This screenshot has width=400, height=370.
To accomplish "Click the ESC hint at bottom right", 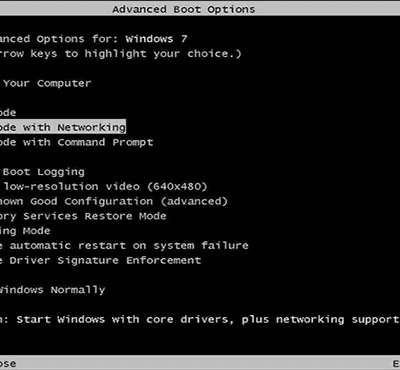I will pyautogui.click(x=396, y=364).
